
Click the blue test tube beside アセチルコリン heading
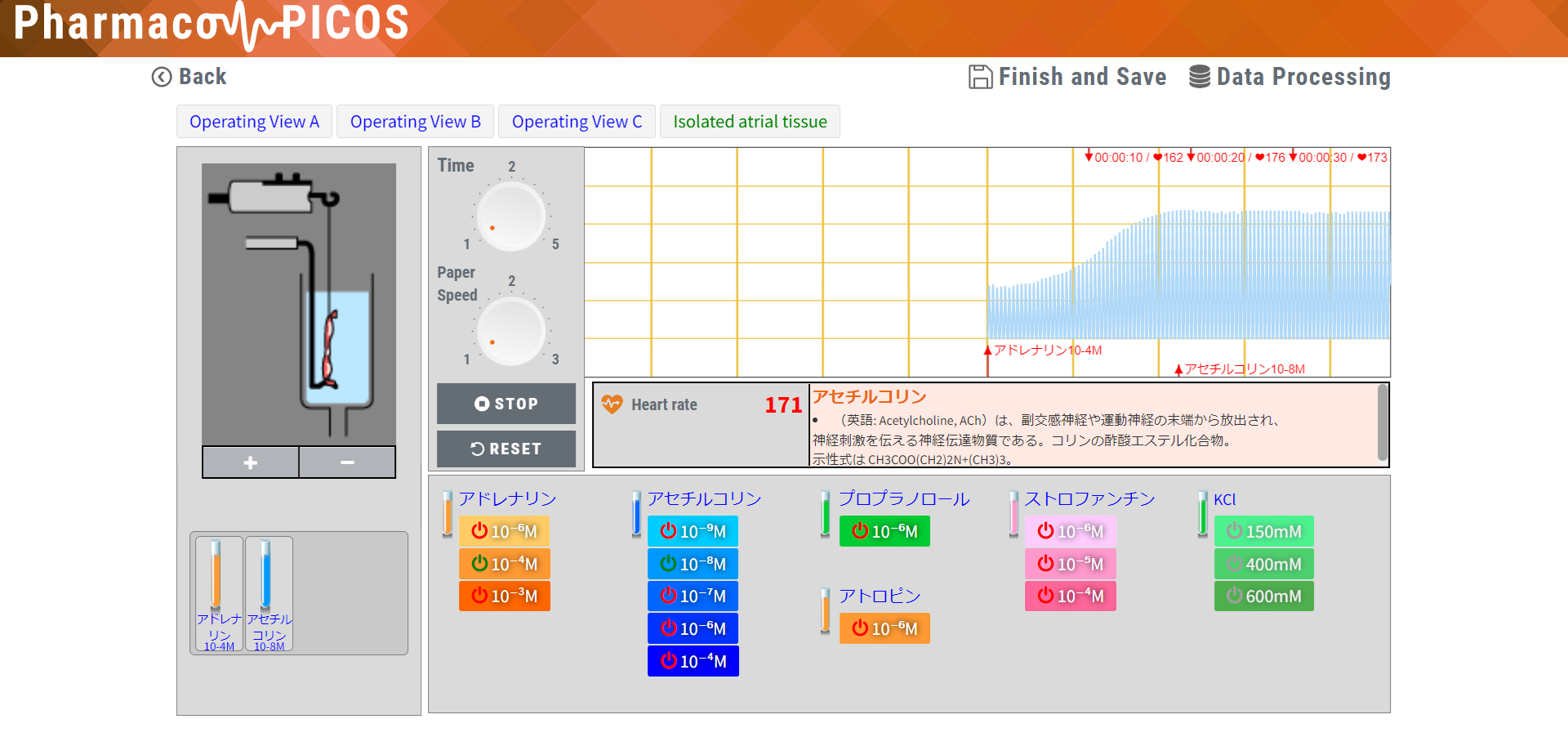[x=636, y=513]
